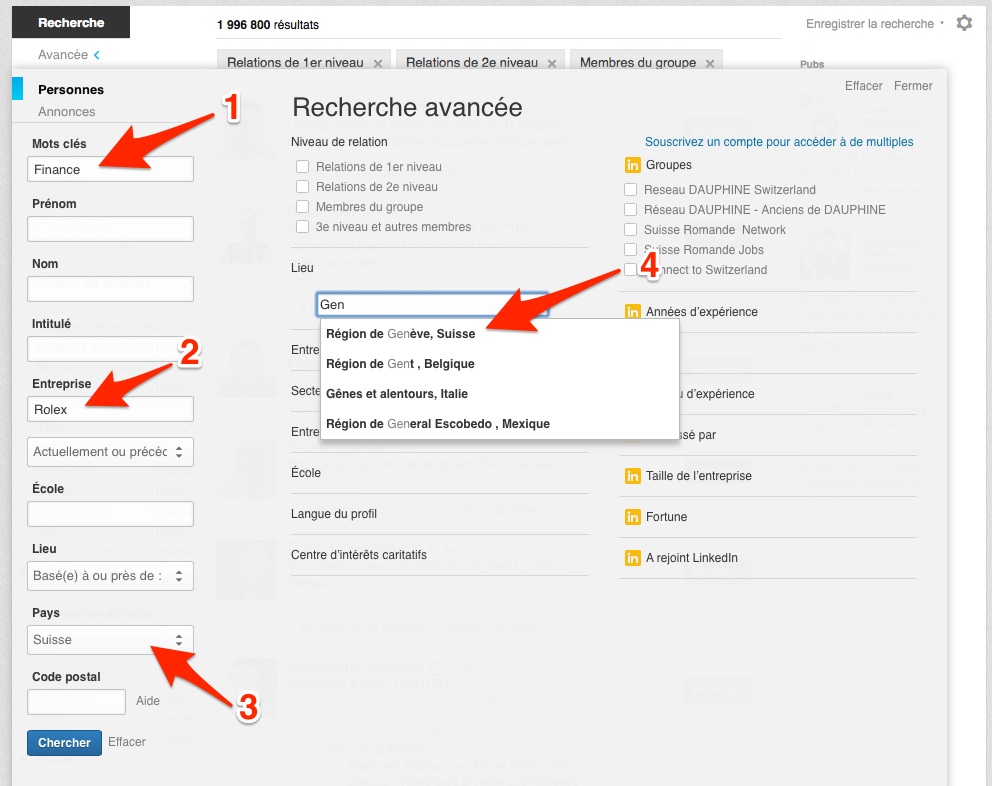Select the Personnes search category
Image resolution: width=992 pixels, height=786 pixels.
coord(71,90)
